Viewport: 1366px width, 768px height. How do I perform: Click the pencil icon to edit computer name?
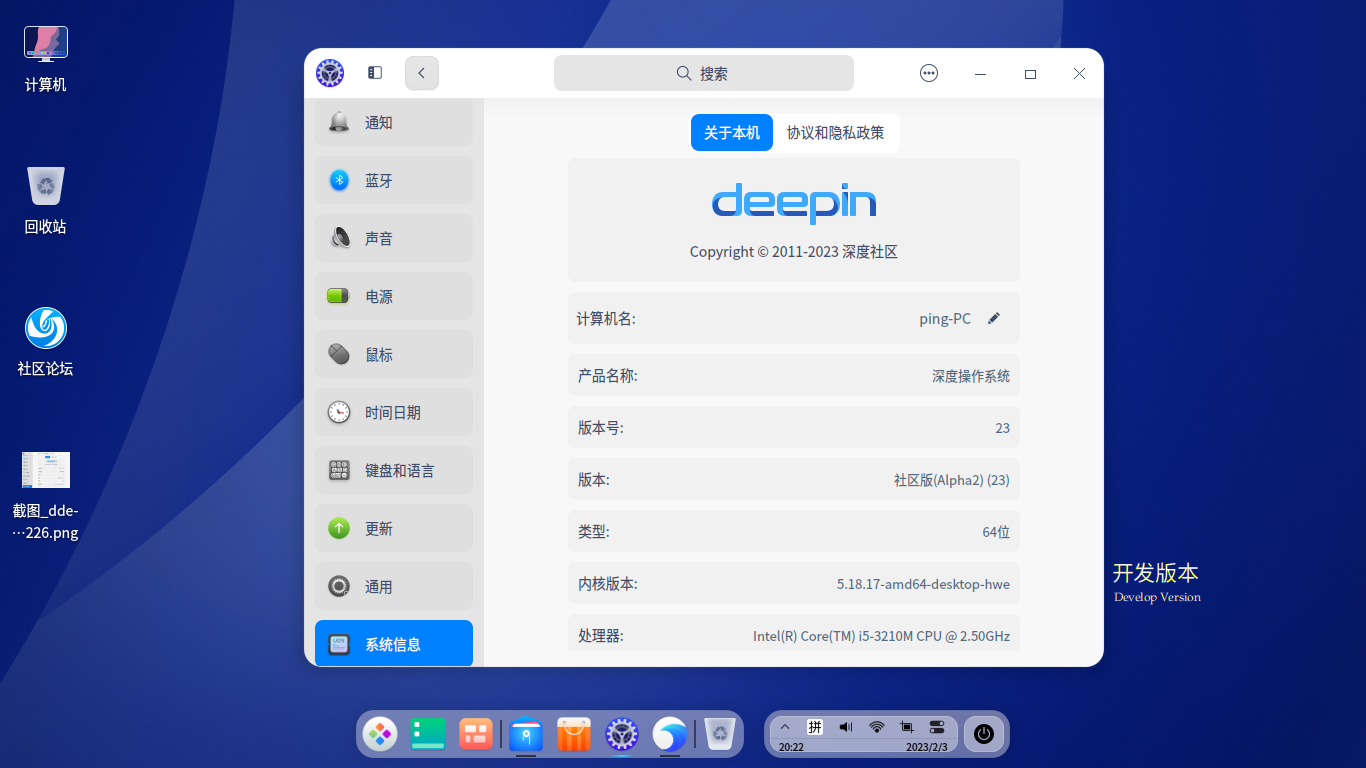pos(994,318)
